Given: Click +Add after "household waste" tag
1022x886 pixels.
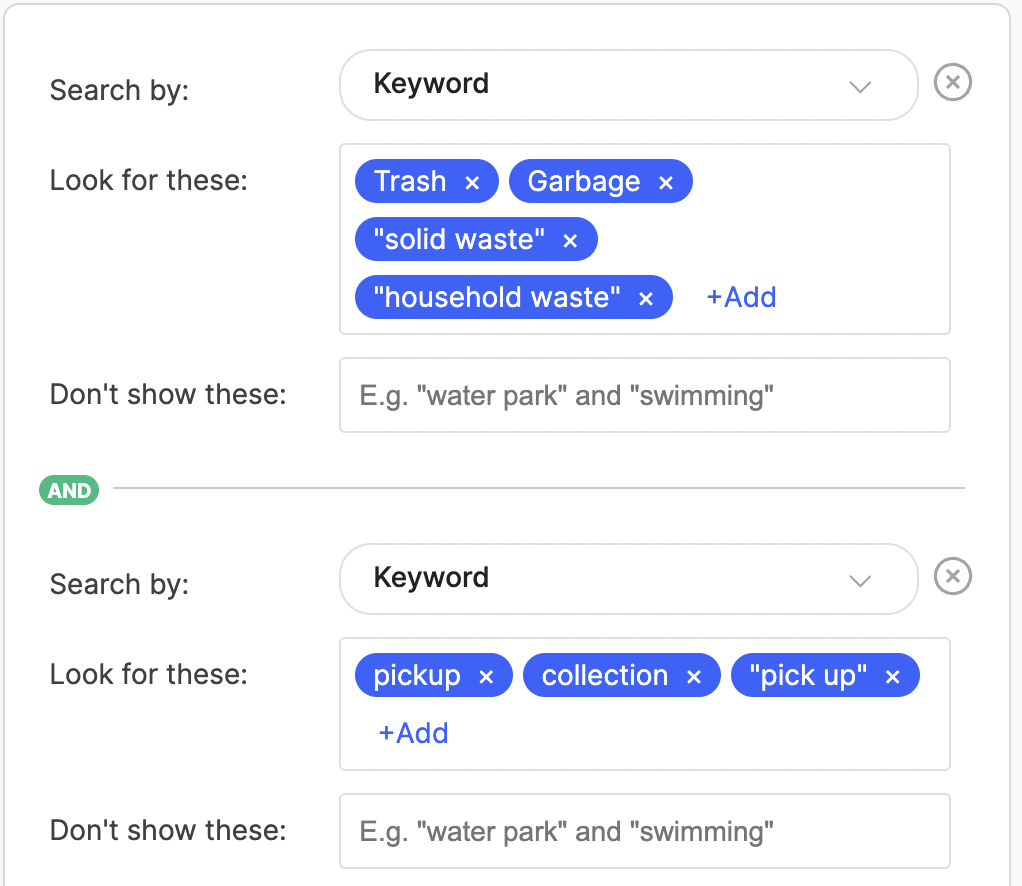Looking at the screenshot, I should 741,297.
